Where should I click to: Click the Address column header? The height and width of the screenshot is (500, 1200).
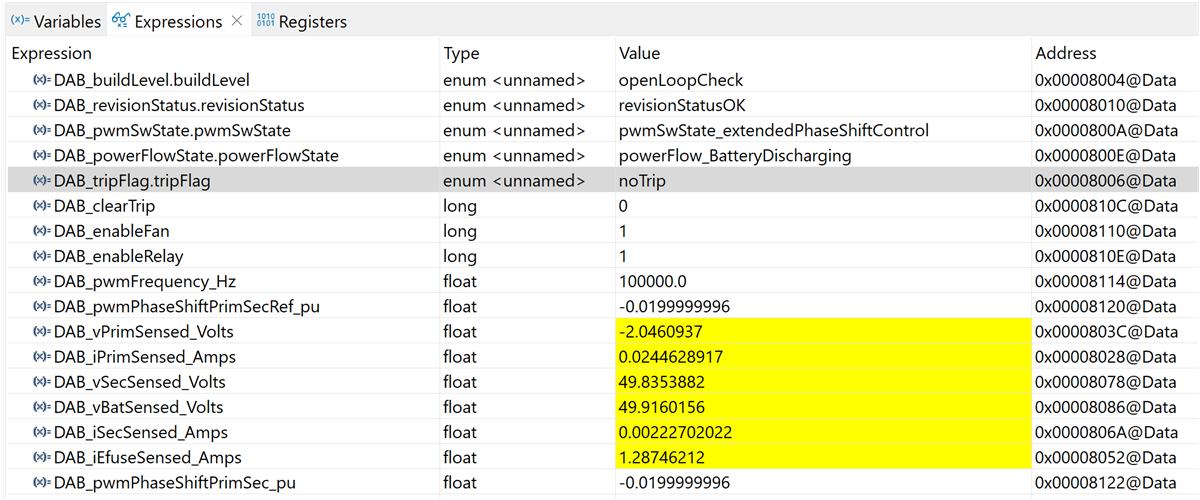[x=1066, y=54]
